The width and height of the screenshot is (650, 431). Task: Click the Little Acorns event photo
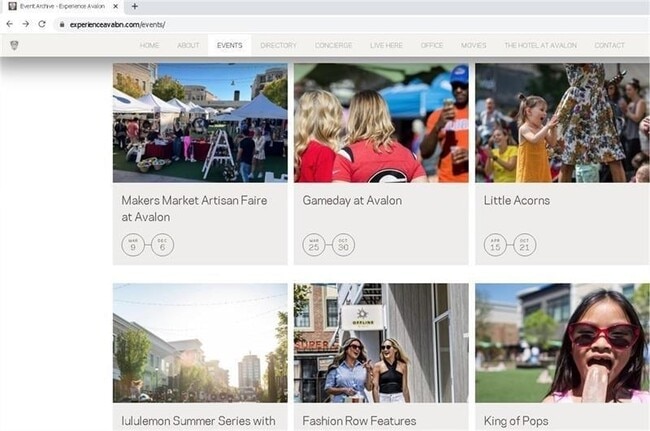click(x=562, y=123)
